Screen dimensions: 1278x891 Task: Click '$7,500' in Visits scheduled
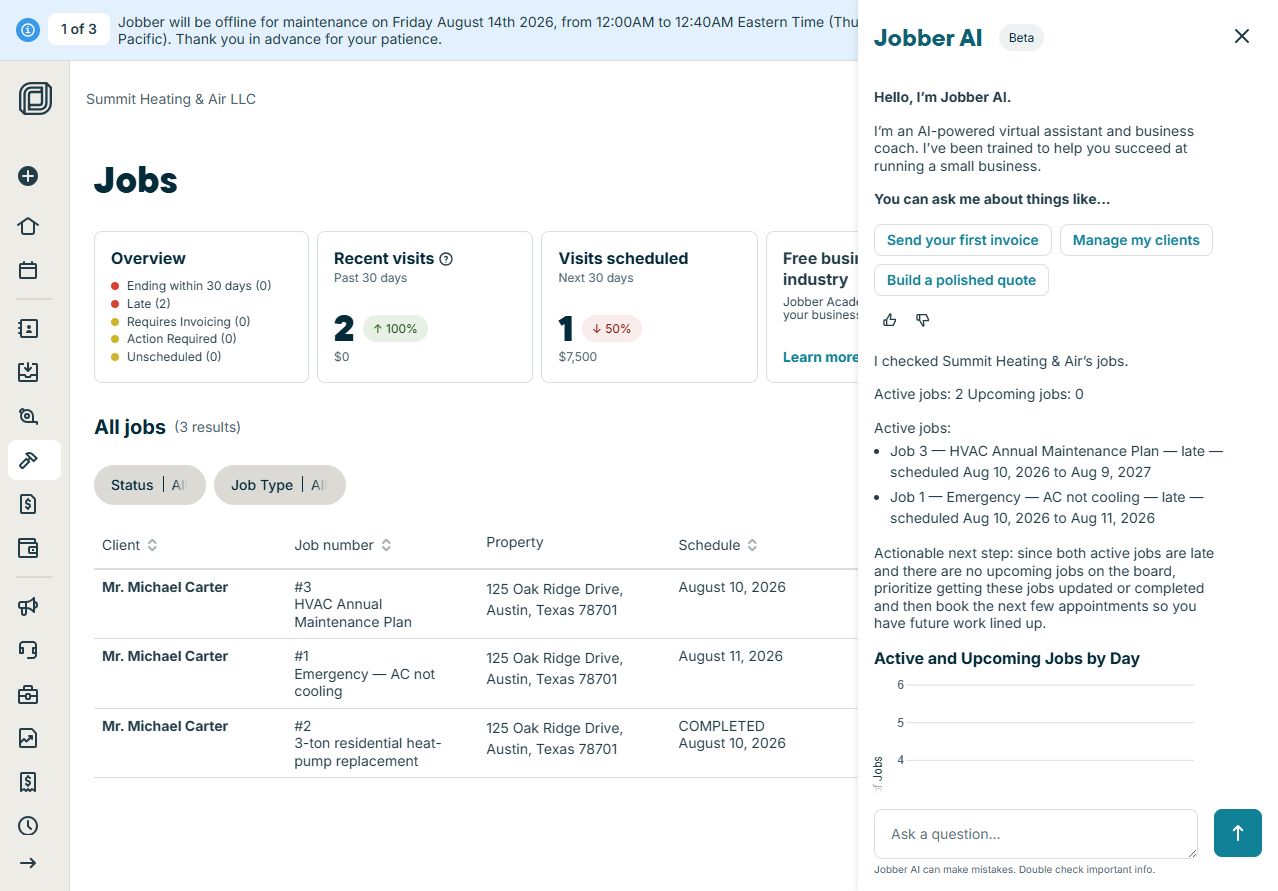coord(578,357)
